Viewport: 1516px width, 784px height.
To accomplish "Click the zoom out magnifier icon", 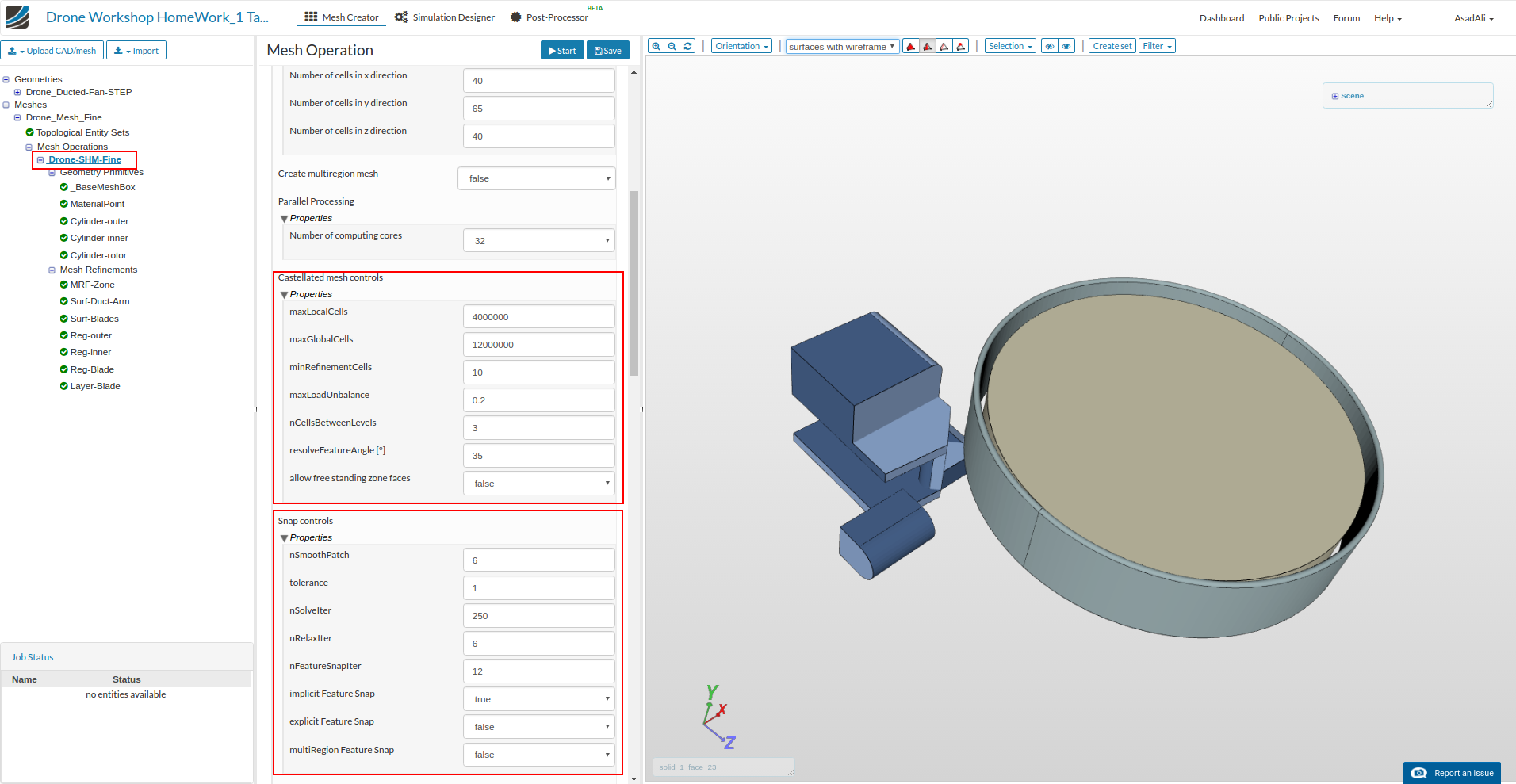I will (x=672, y=46).
